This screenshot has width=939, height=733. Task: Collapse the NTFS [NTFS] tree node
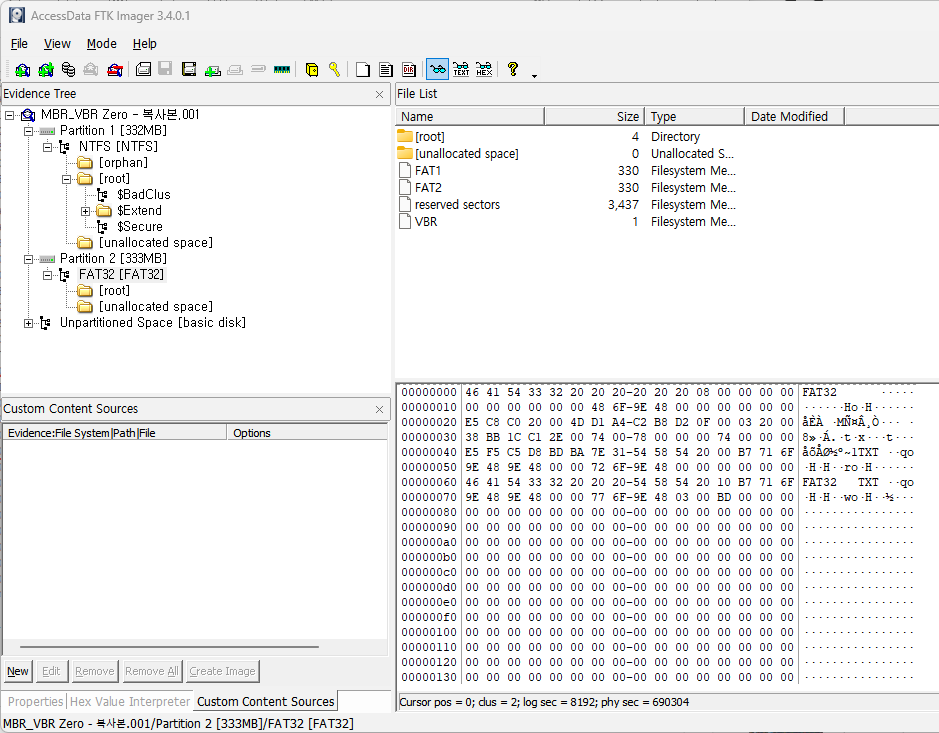pyautogui.click(x=47, y=147)
